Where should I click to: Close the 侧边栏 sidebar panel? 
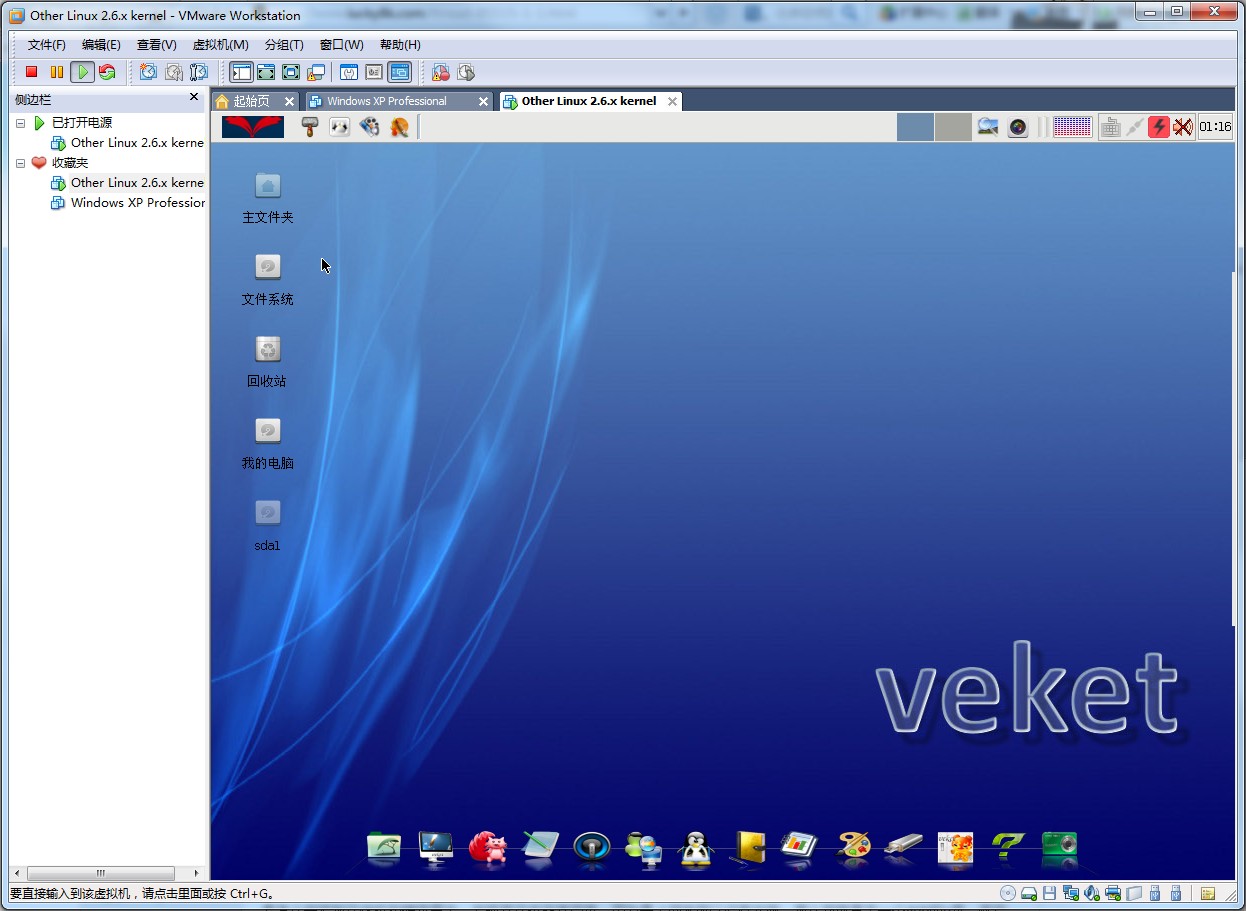tap(194, 97)
